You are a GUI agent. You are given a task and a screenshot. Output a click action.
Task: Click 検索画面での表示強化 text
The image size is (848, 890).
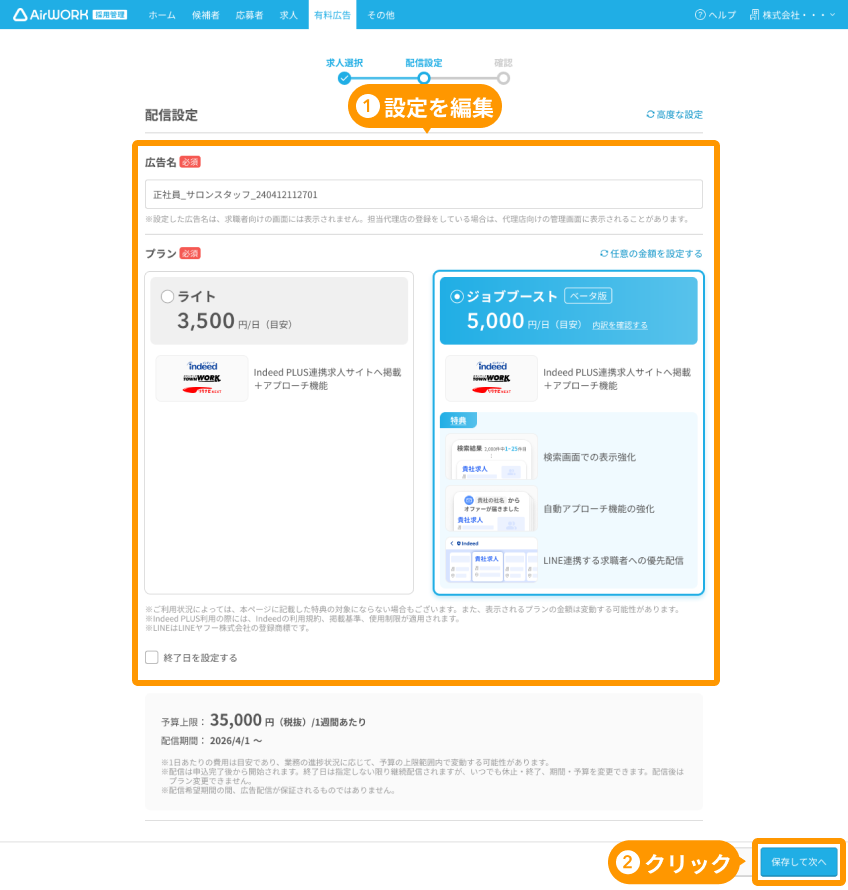pos(589,457)
